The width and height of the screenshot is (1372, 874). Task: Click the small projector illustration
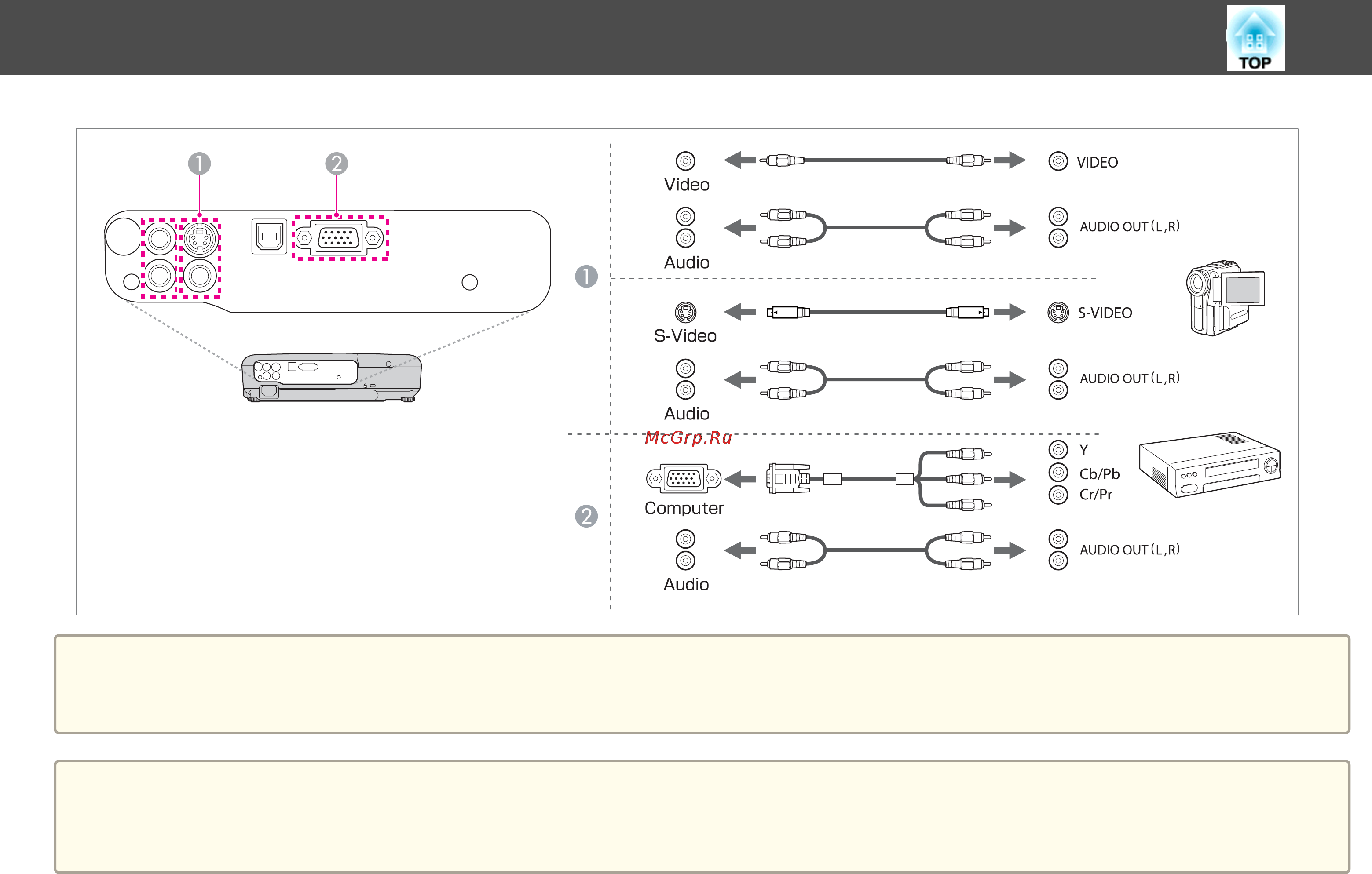pyautogui.click(x=332, y=377)
